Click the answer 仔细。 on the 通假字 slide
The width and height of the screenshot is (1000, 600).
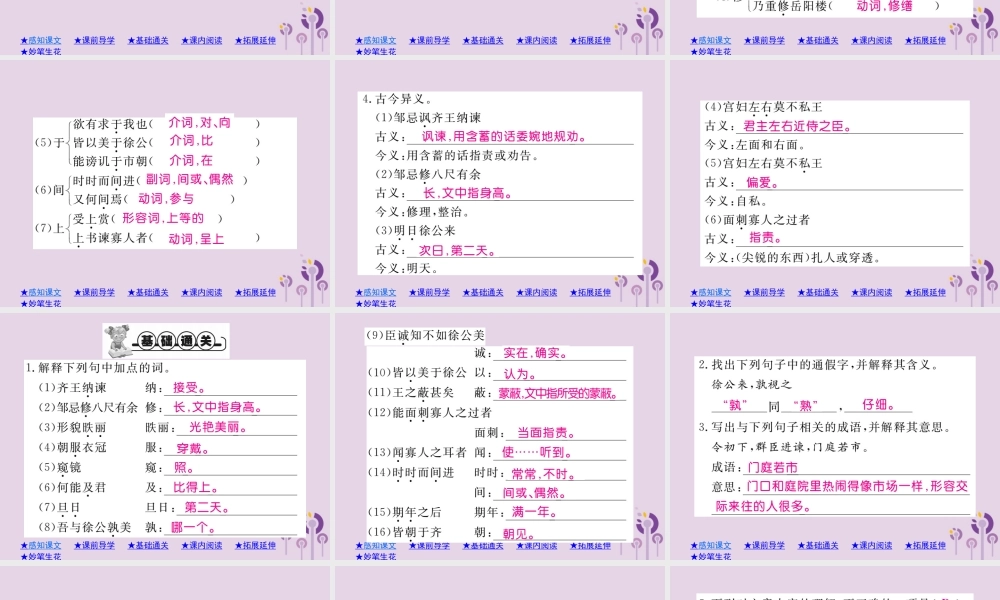[878, 405]
